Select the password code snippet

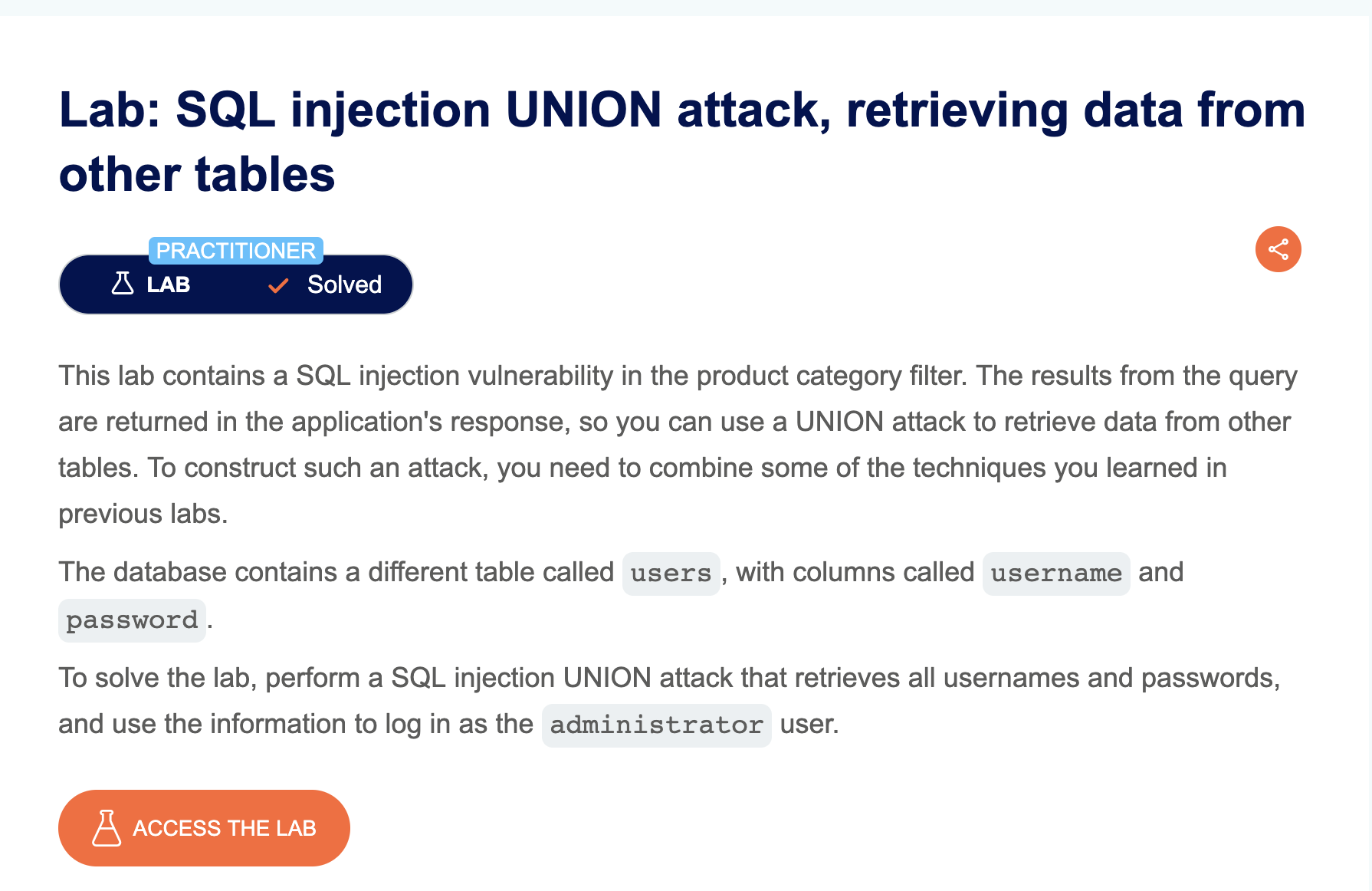coord(132,620)
